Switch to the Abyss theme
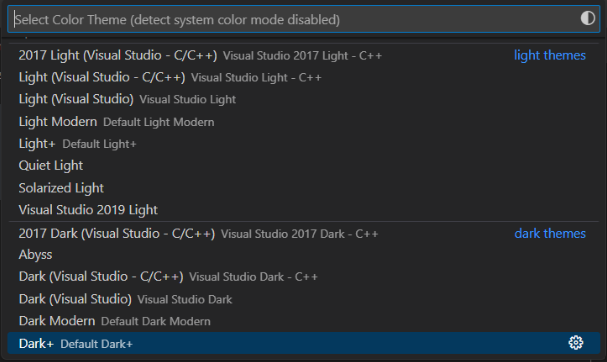Image resolution: width=607 pixels, height=362 pixels. tap(304, 255)
